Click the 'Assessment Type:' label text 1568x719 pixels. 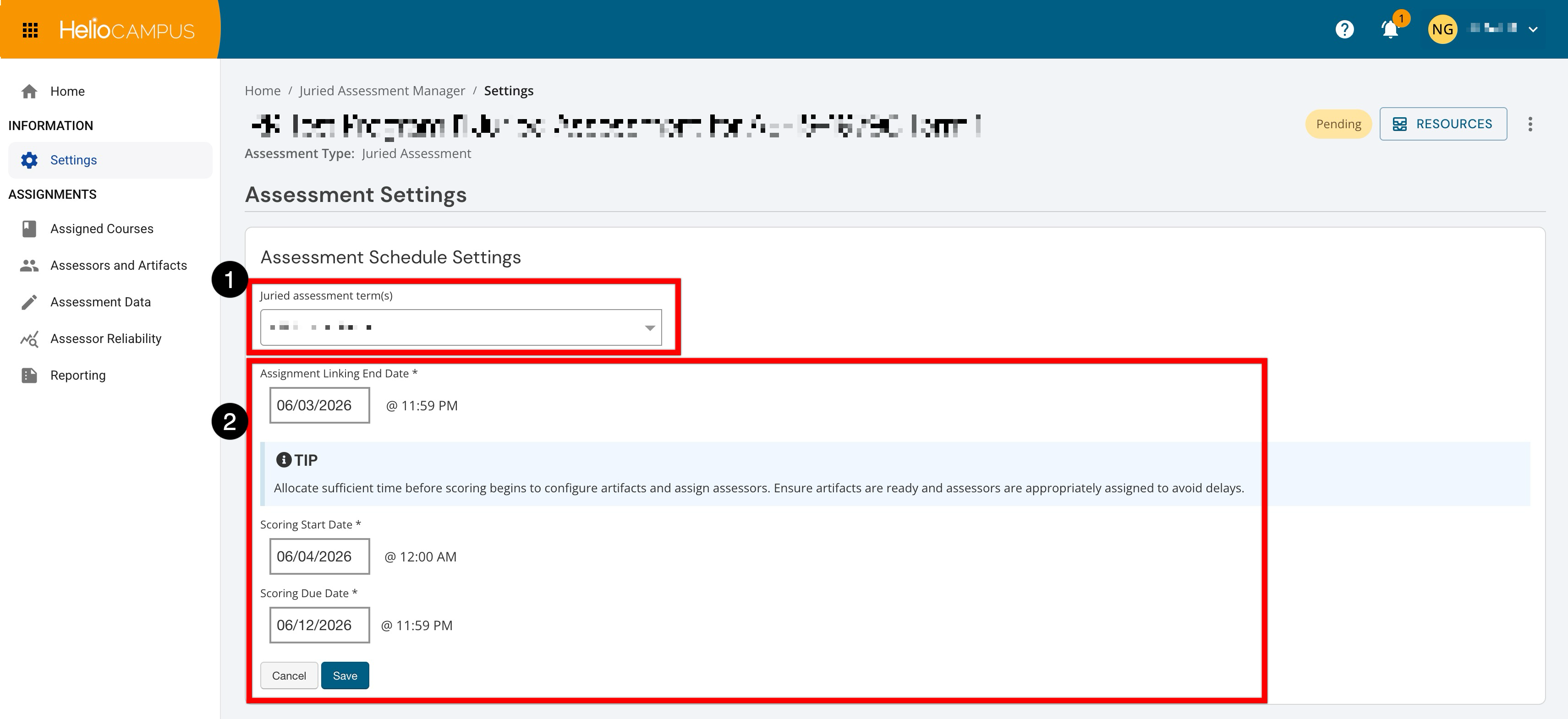click(300, 153)
